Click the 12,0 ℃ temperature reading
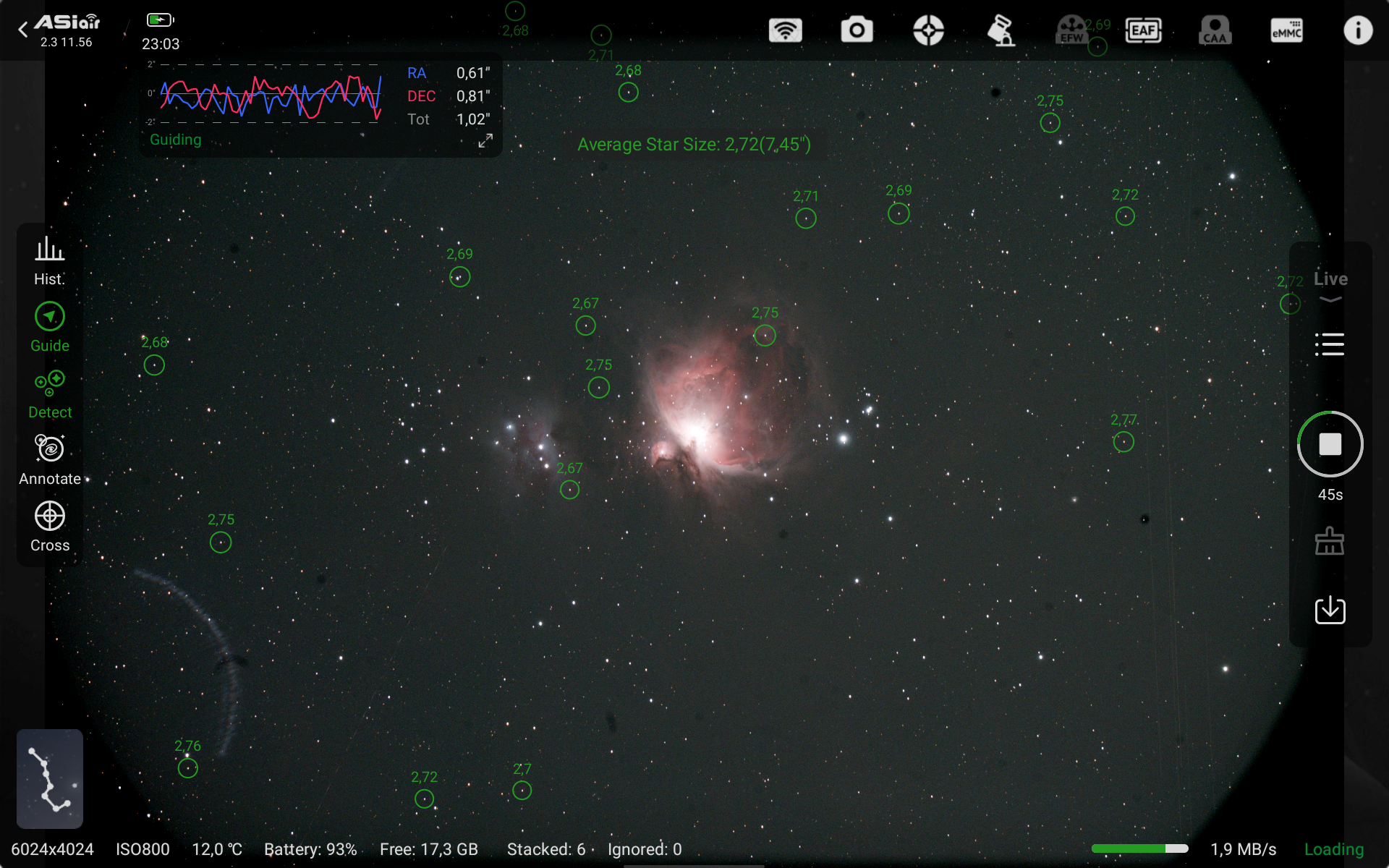Screen dimensions: 1389x868 pyautogui.click(x=217, y=849)
